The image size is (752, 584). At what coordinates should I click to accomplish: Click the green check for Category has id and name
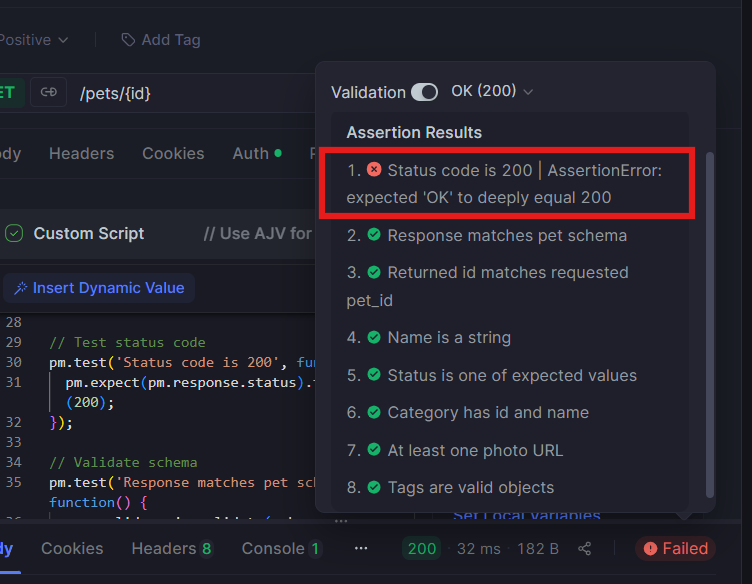click(374, 412)
